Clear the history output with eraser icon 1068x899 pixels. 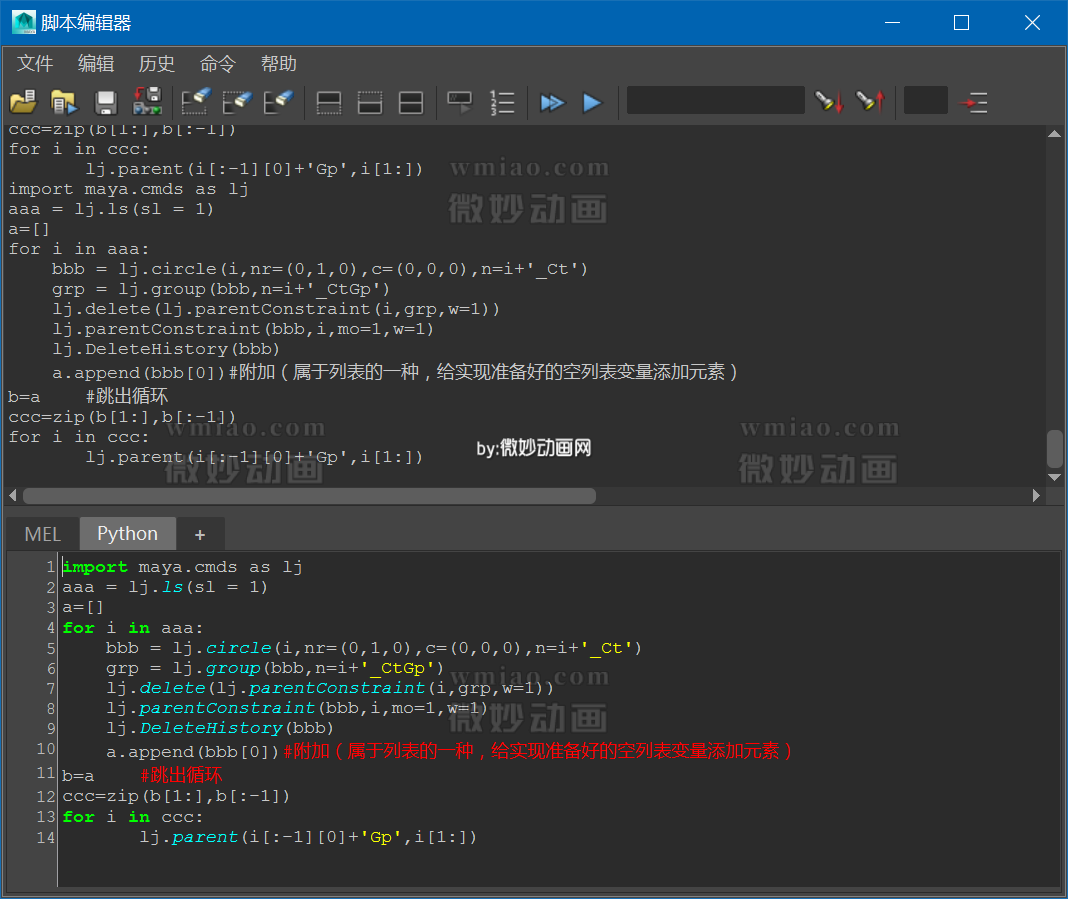pos(196,102)
